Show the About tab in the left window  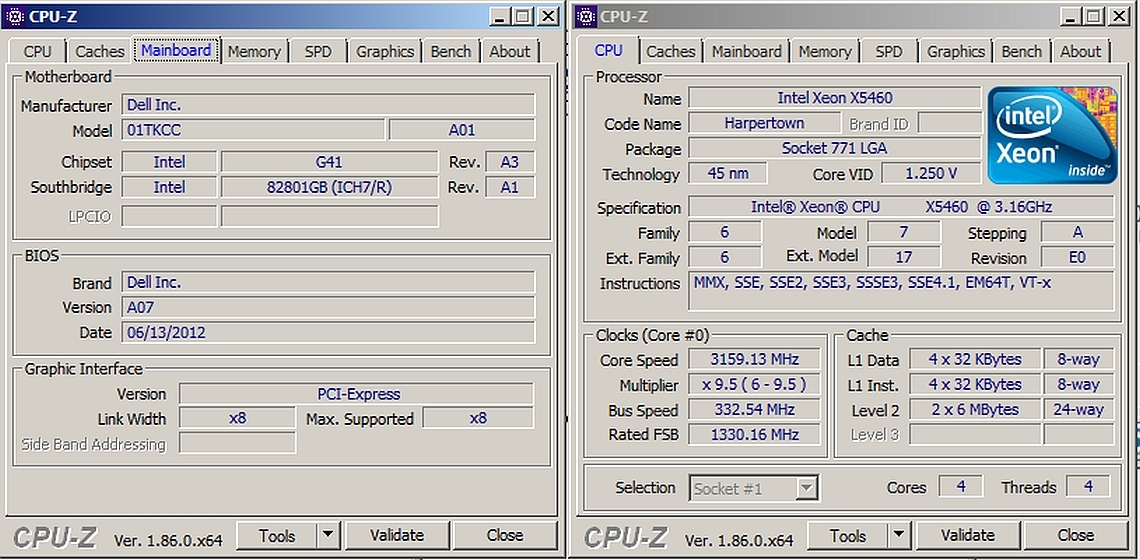510,52
